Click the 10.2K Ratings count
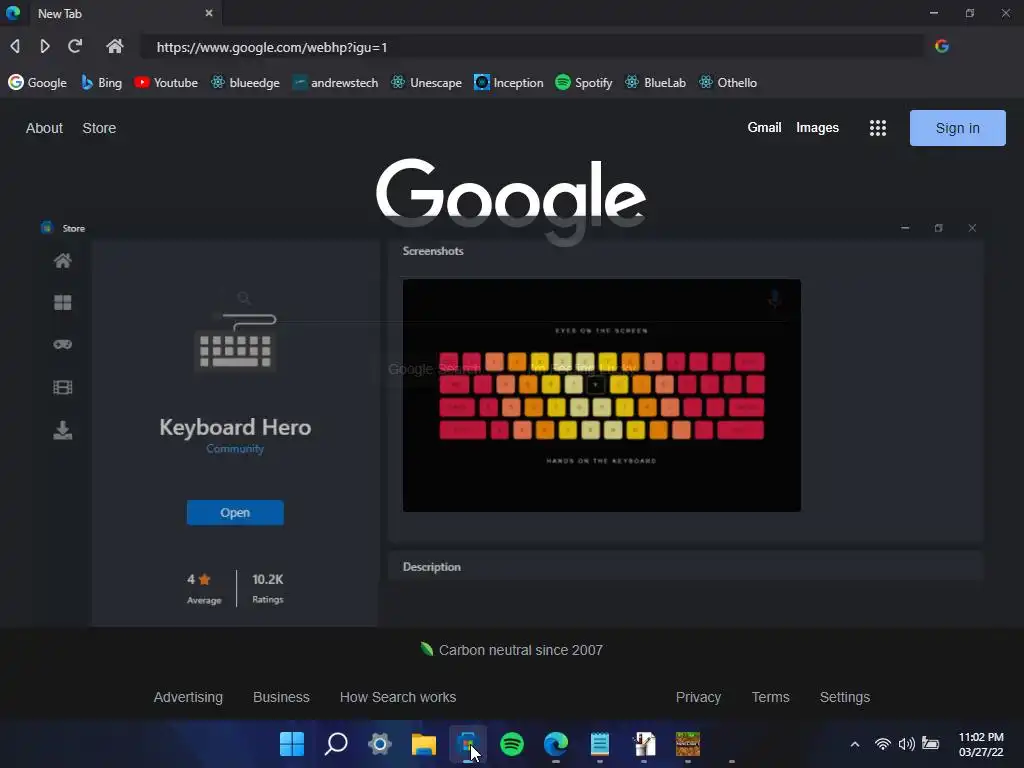1024x768 pixels. click(x=268, y=588)
